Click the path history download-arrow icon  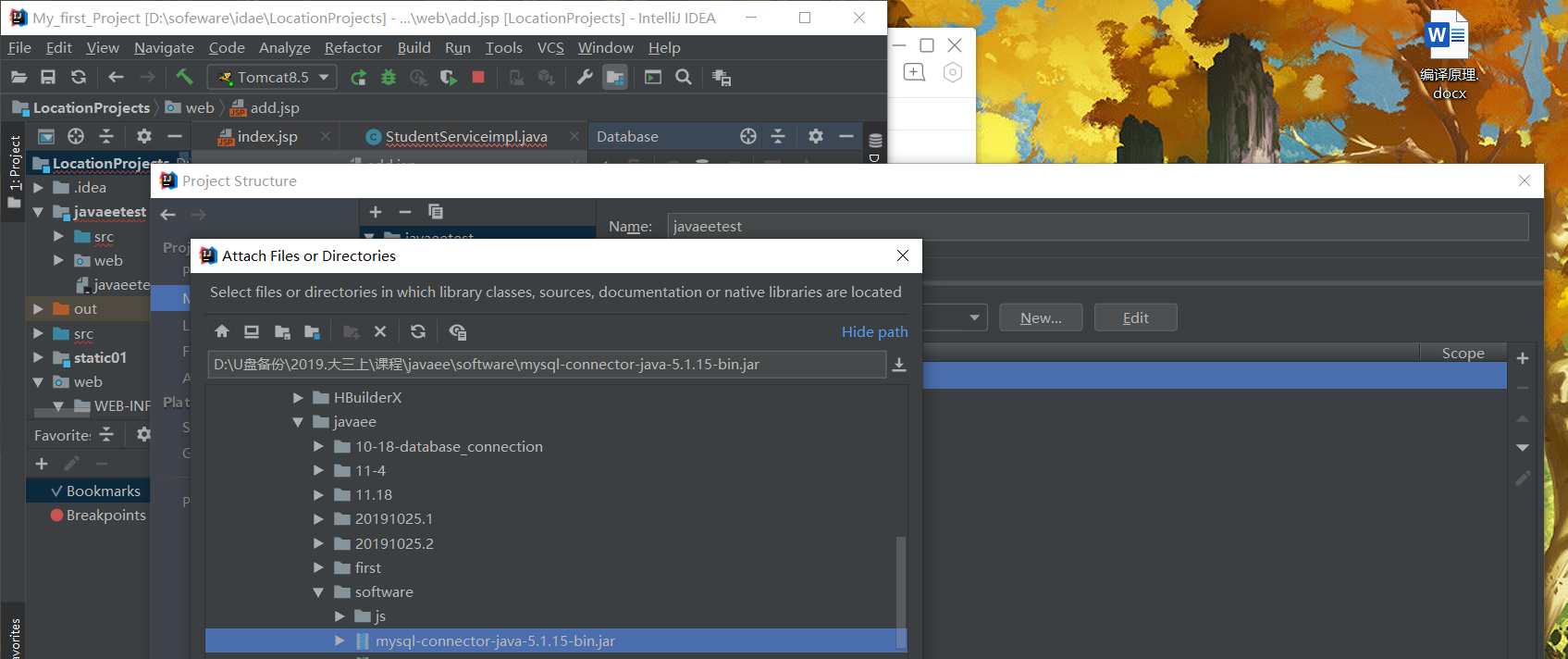coord(899,365)
